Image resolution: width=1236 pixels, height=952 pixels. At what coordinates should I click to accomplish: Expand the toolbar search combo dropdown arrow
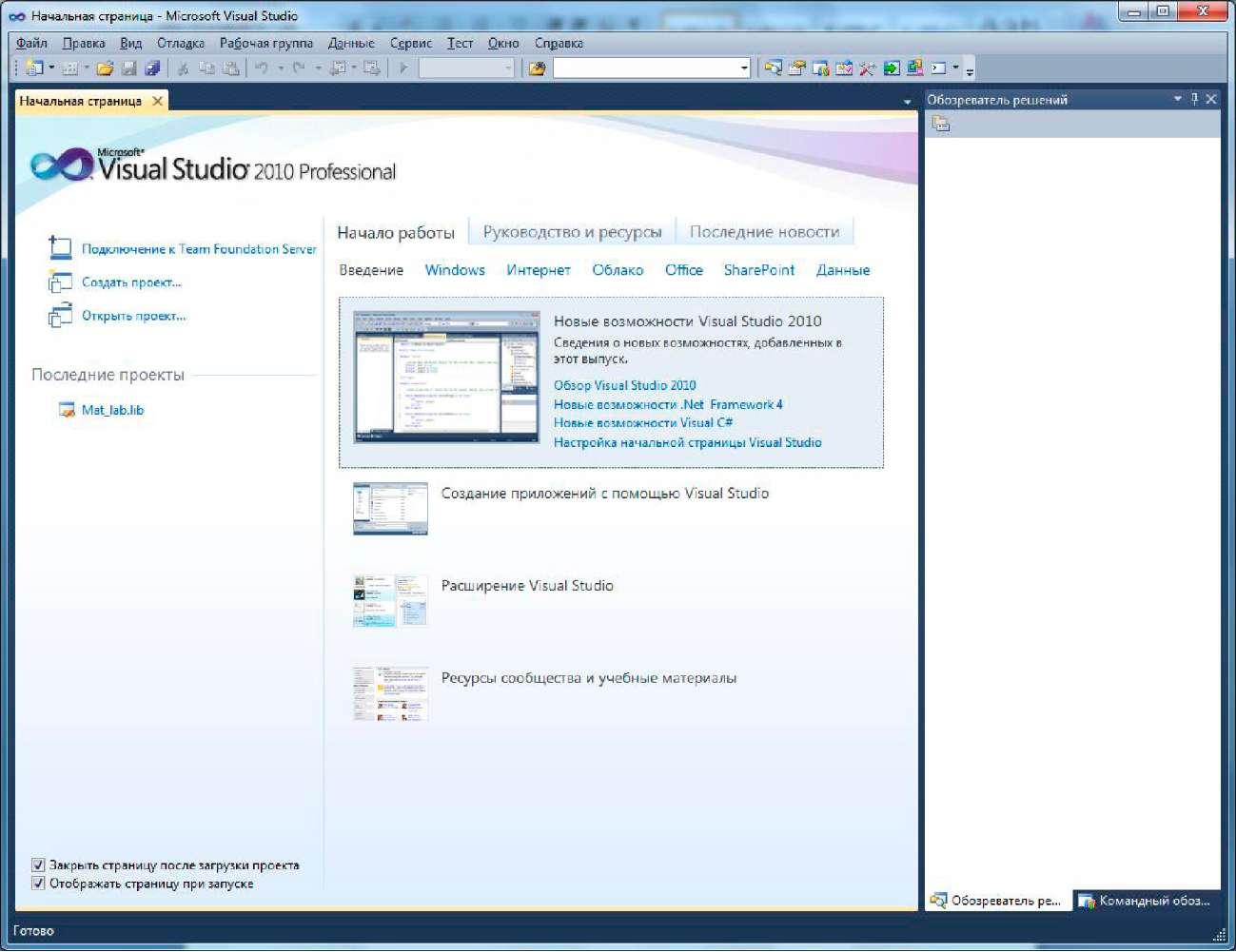click(744, 68)
